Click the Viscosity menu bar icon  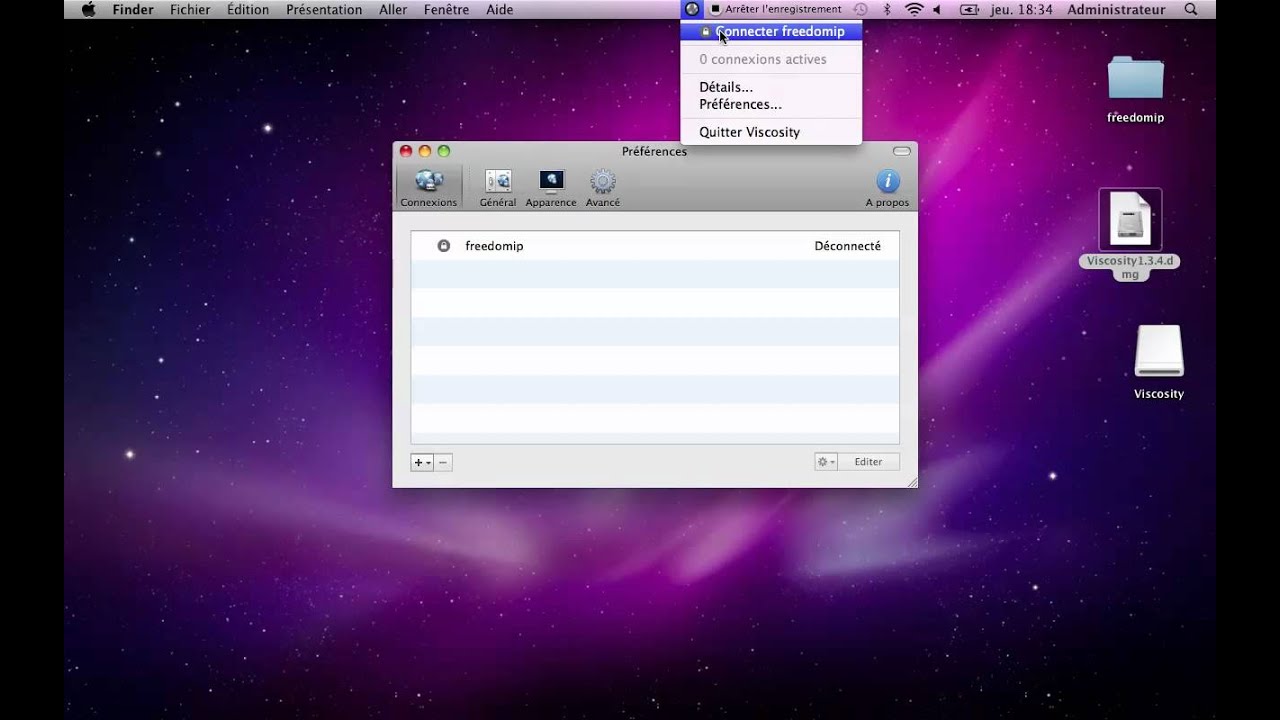[x=691, y=9]
